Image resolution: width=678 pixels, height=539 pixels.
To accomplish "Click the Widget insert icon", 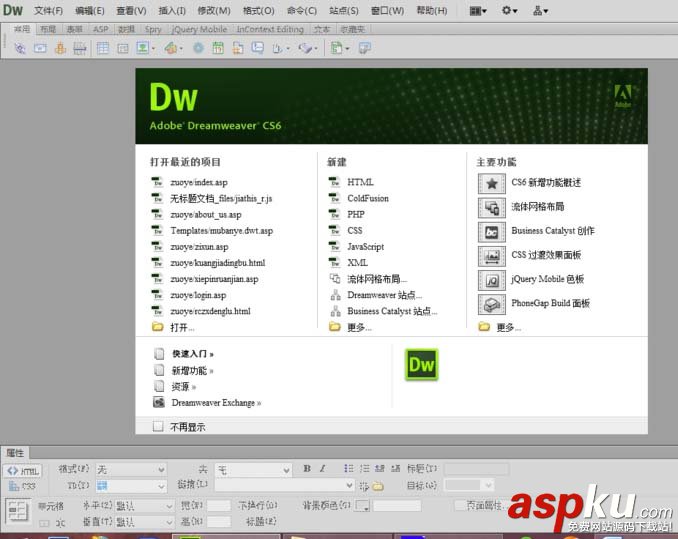I will point(198,48).
